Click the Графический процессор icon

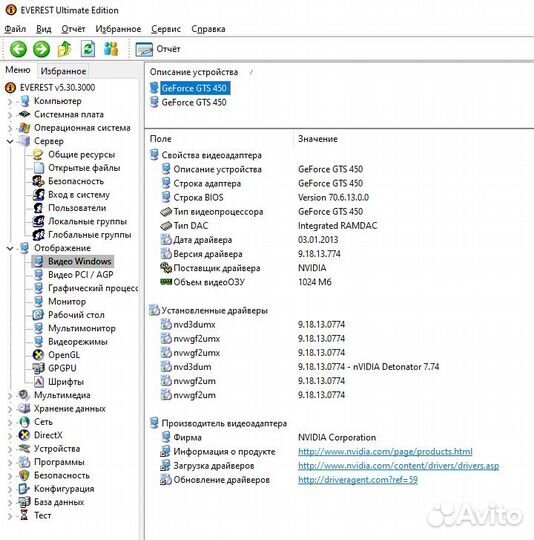coord(38,288)
